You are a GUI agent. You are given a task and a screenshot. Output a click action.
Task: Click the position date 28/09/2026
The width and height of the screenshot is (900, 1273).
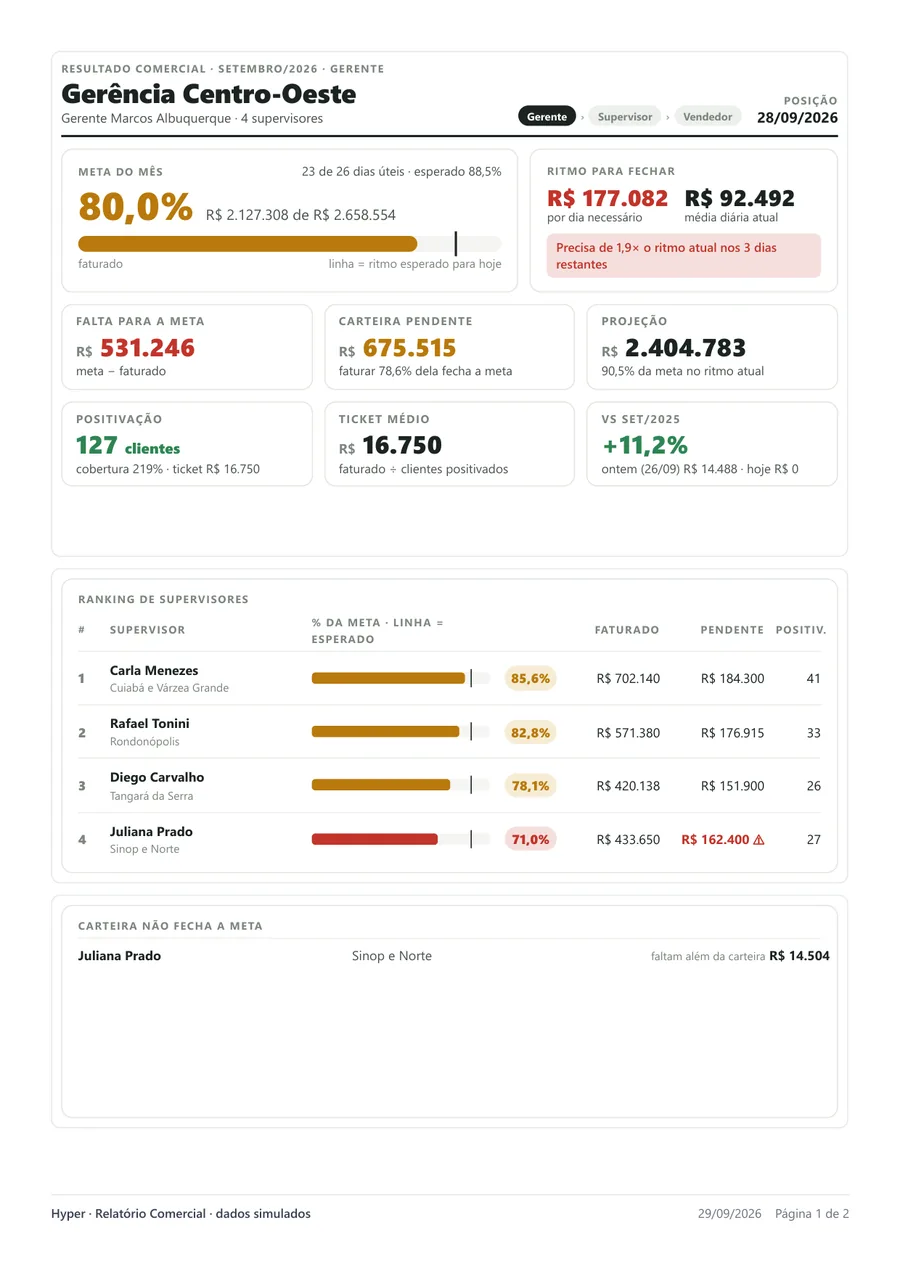point(797,117)
